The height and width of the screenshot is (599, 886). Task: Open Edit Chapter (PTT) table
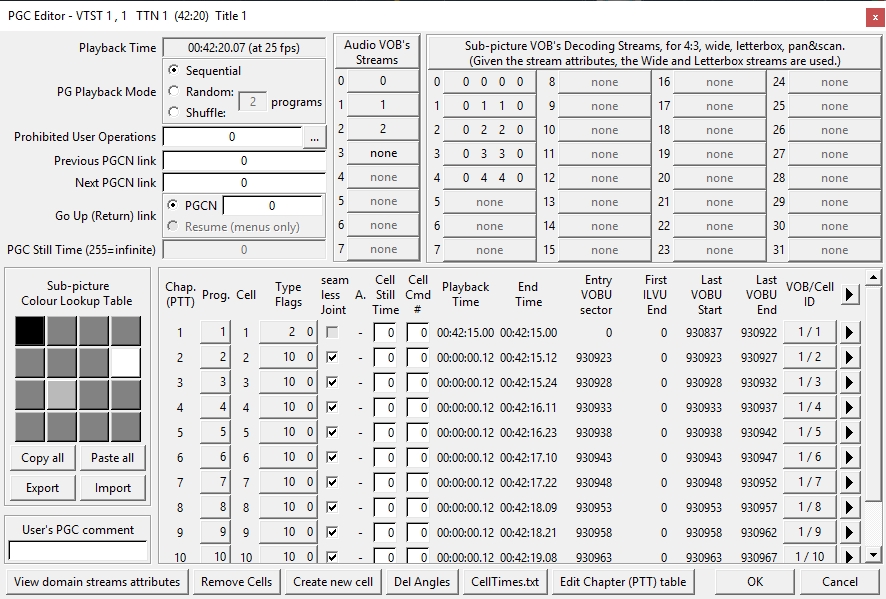(623, 582)
